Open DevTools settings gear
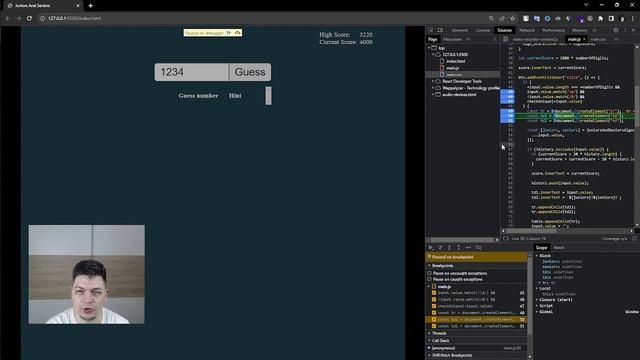 [616, 30]
